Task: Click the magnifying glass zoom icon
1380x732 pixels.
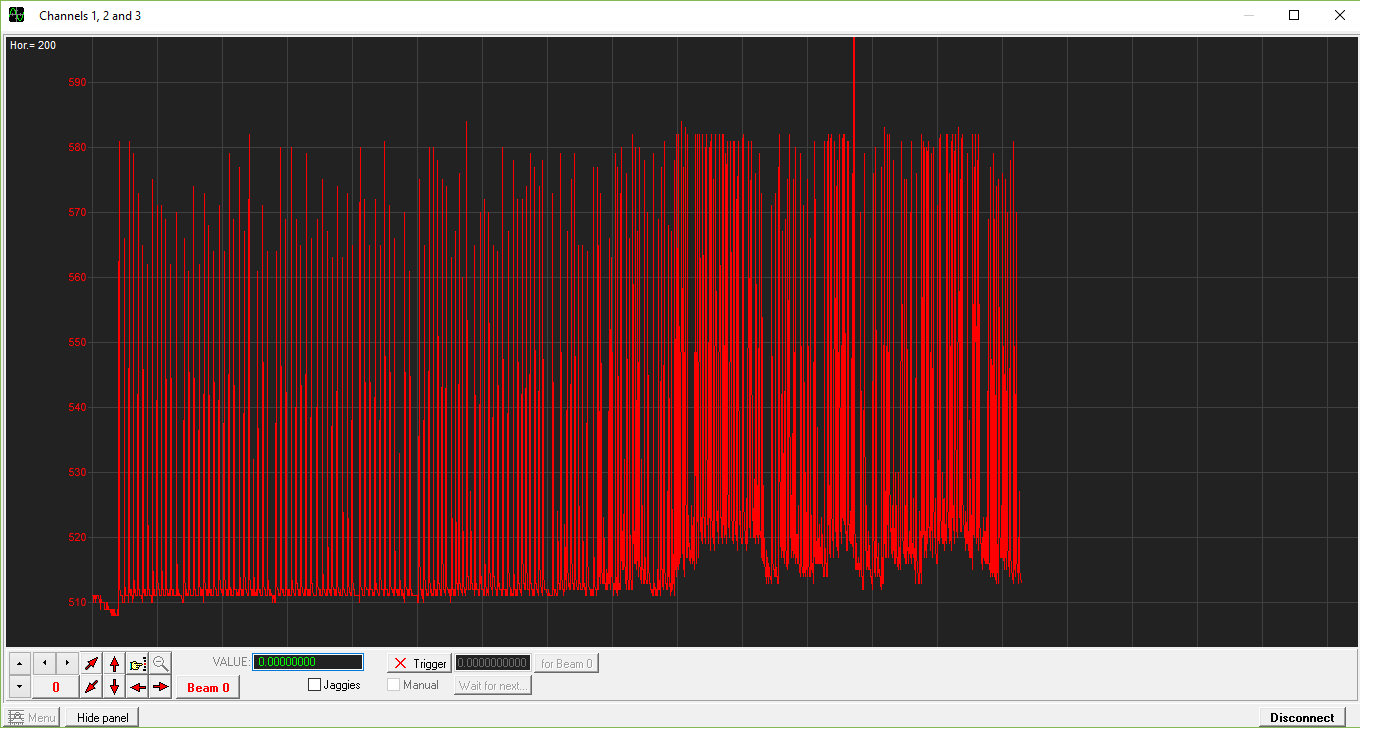Action: click(160, 663)
